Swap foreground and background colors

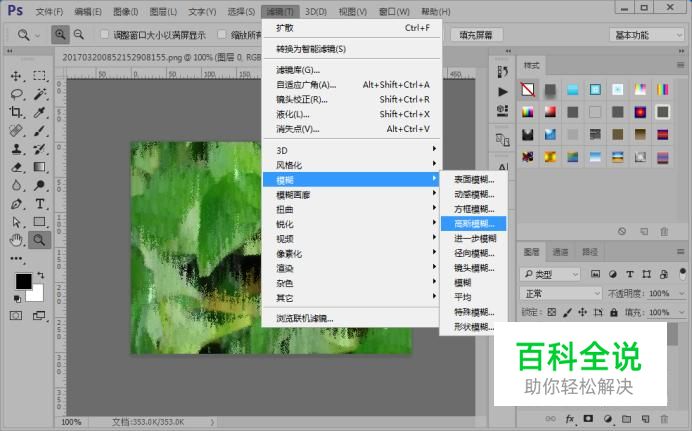point(41,275)
